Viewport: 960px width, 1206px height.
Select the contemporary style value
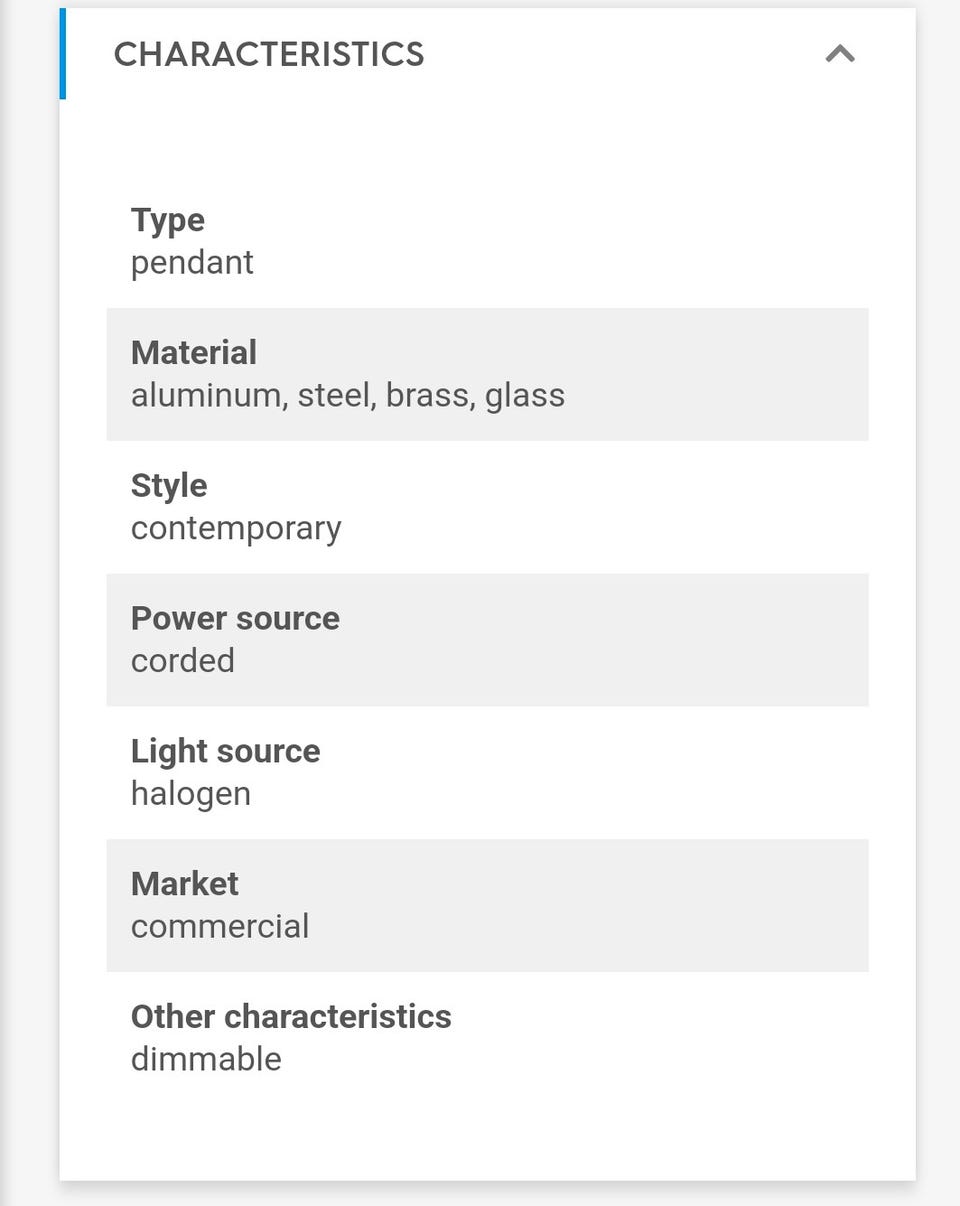point(236,528)
